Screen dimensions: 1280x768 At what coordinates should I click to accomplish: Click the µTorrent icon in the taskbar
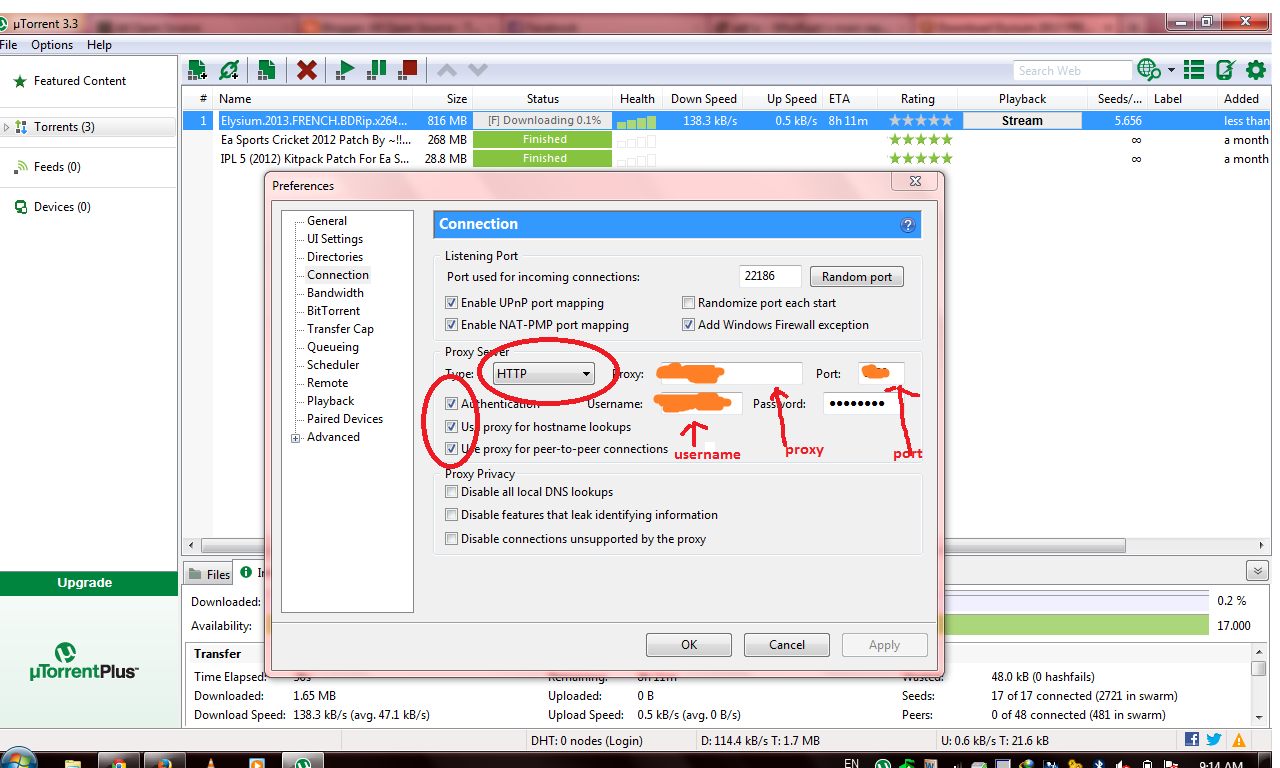[x=302, y=760]
